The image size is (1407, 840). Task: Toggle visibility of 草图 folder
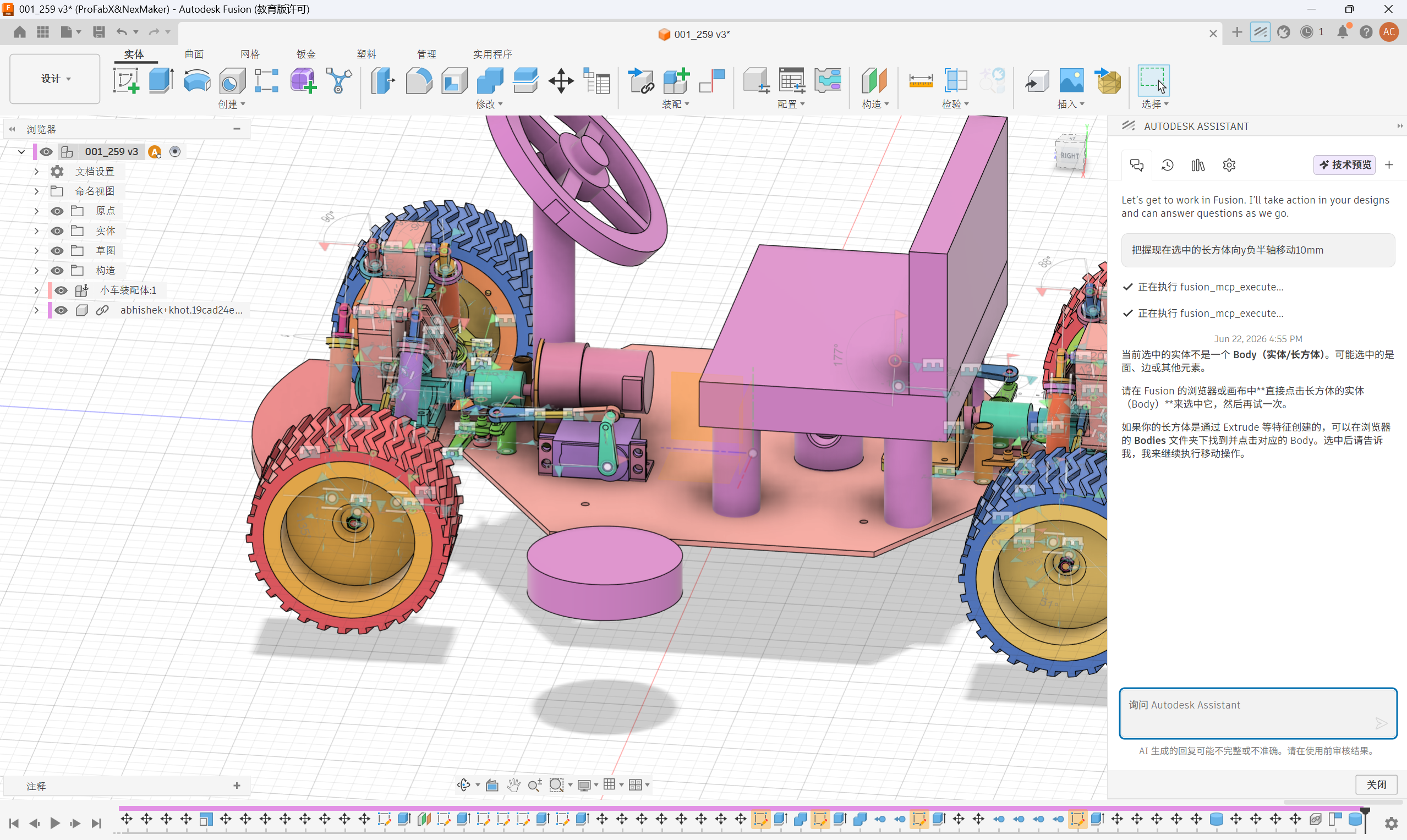(x=57, y=251)
